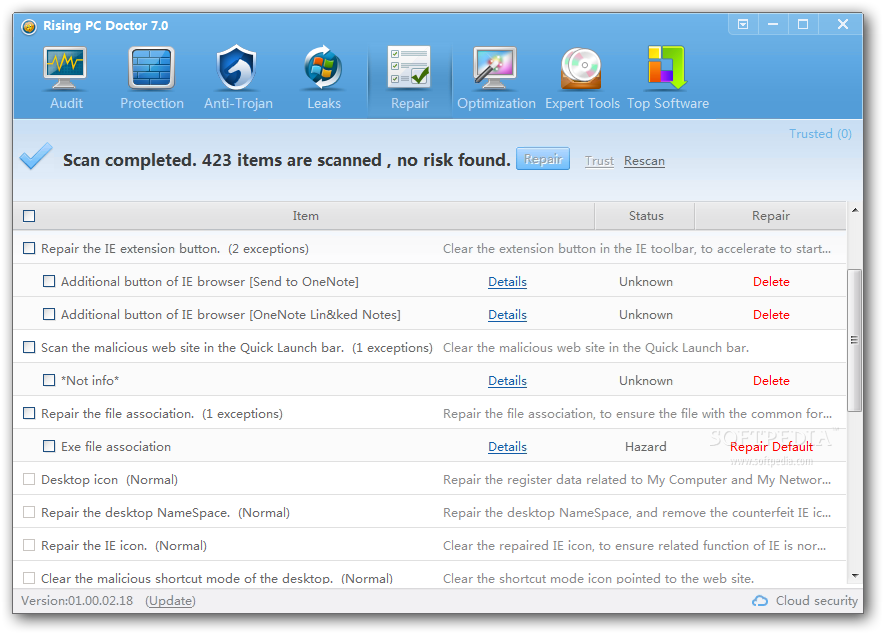Click the Optimization tab label
The image size is (884, 634).
[x=496, y=104]
